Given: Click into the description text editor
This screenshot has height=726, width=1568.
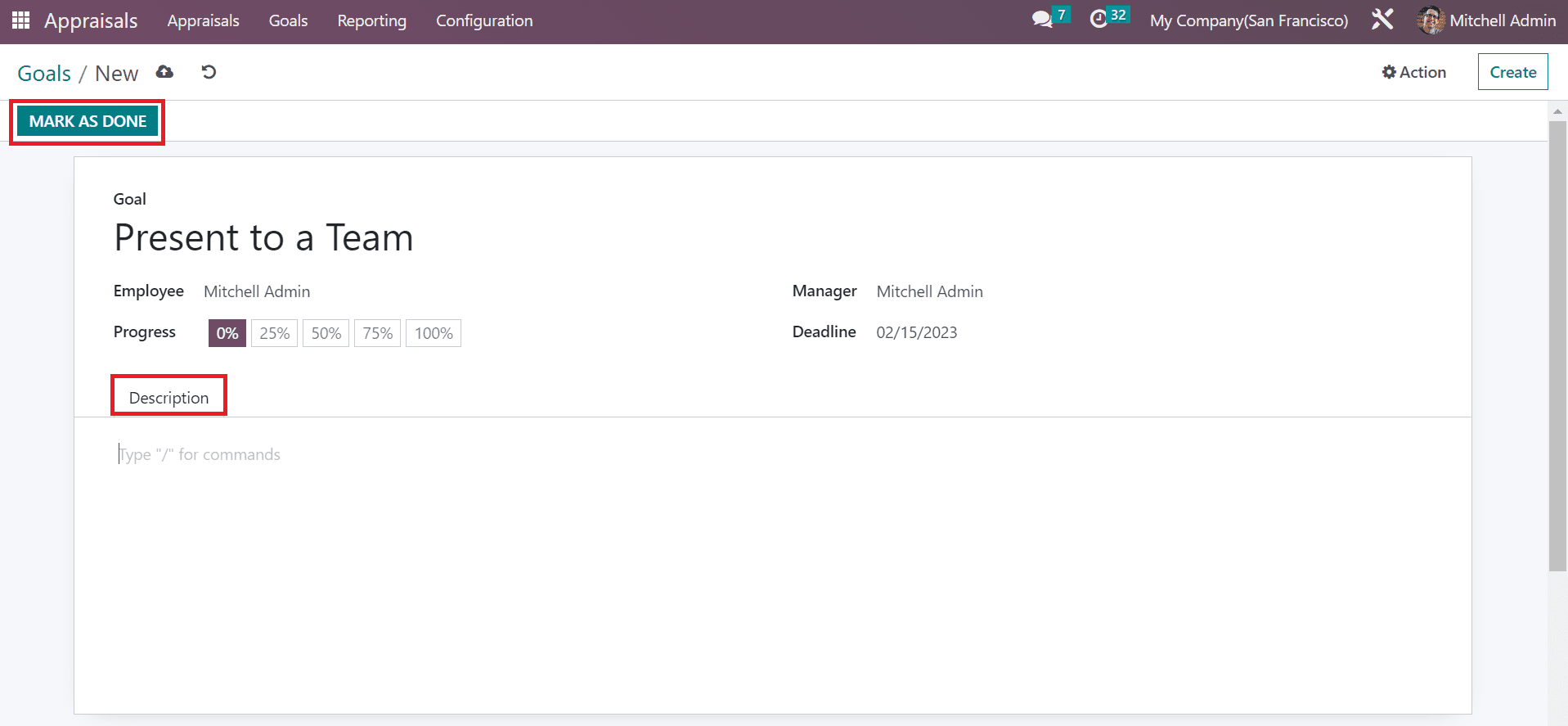Looking at the screenshot, I should (772, 454).
